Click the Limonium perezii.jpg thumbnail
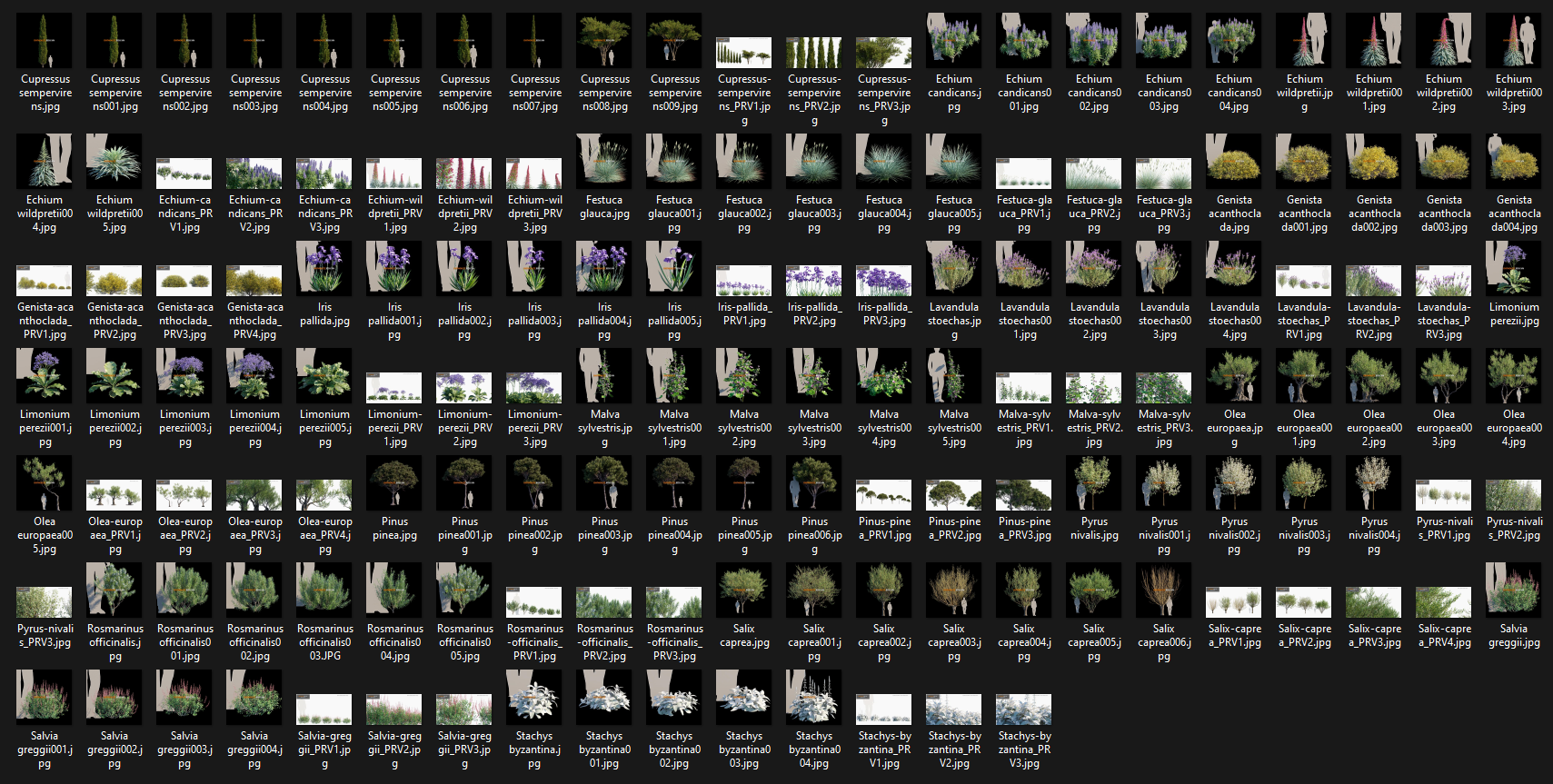This screenshot has height=784, width=1553. [x=1514, y=269]
